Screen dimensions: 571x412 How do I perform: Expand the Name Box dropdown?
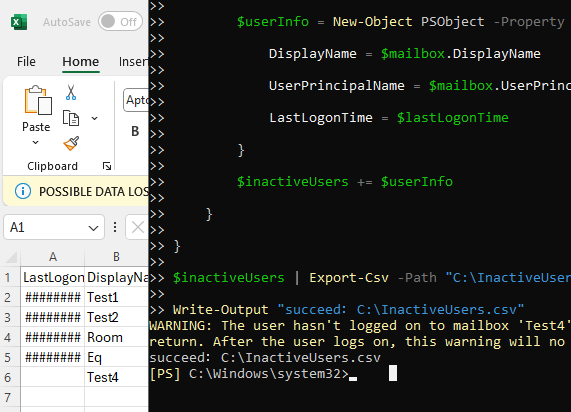click(93, 228)
